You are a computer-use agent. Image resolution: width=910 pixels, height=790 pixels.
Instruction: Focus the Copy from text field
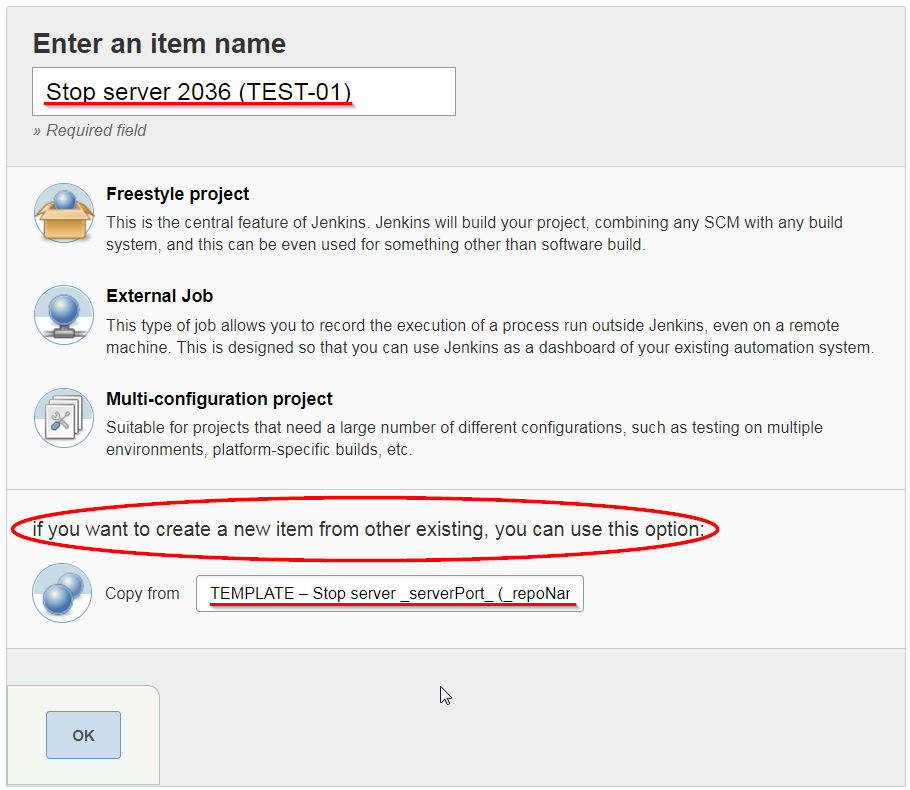tap(390, 593)
